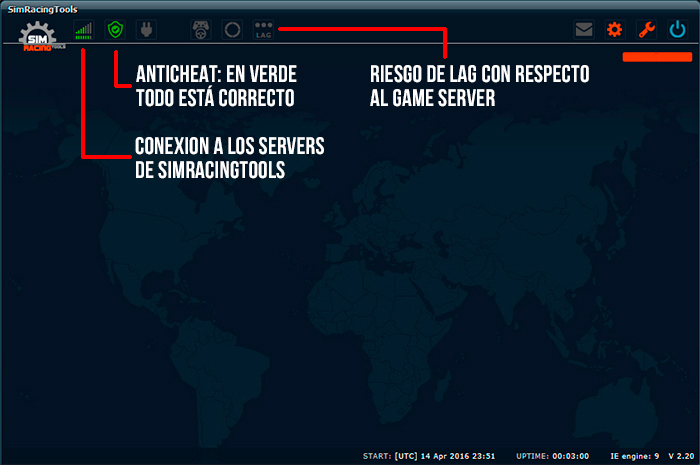Click the SimRacingTools gear logo

39,36
